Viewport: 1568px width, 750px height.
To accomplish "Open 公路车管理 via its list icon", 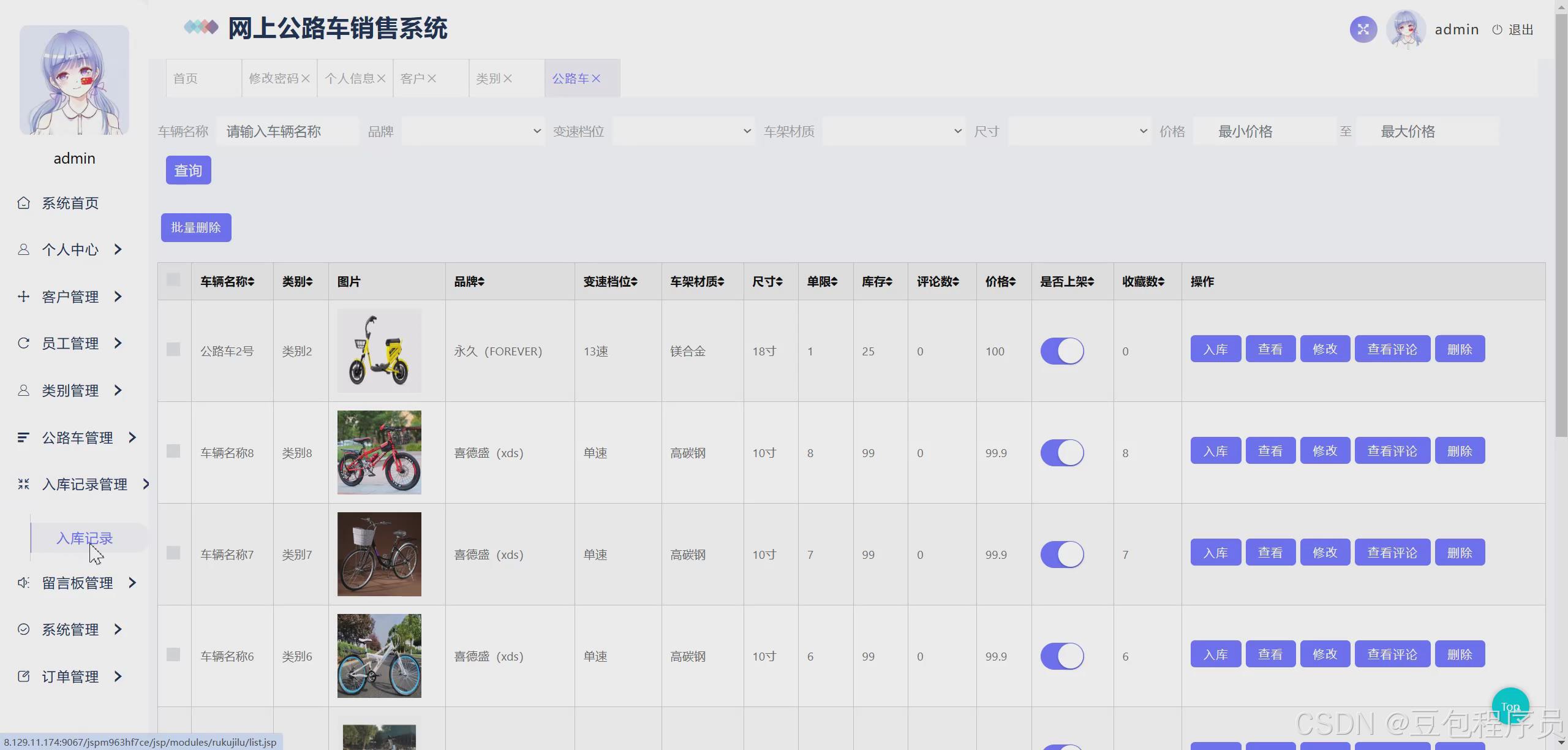I will tap(23, 437).
